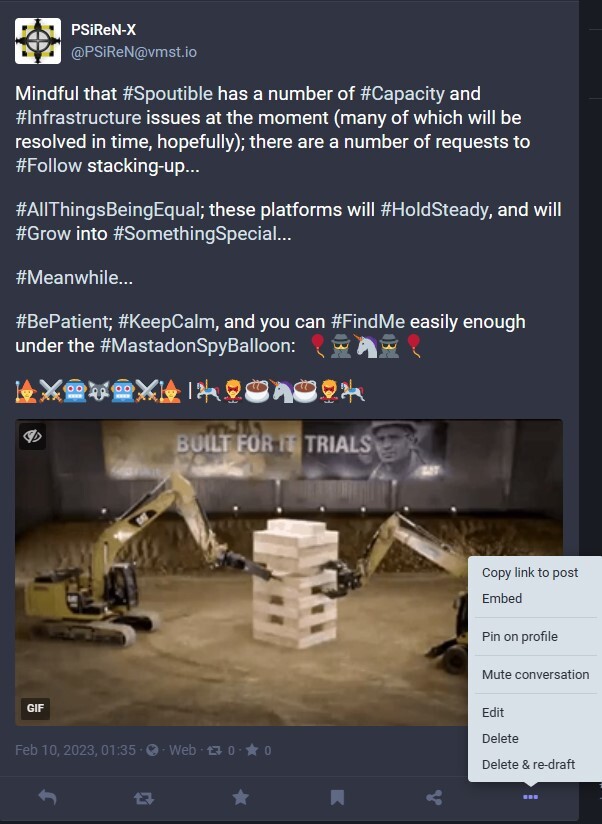Select Pin on profile
Image resolution: width=602 pixels, height=824 pixels.
point(520,636)
